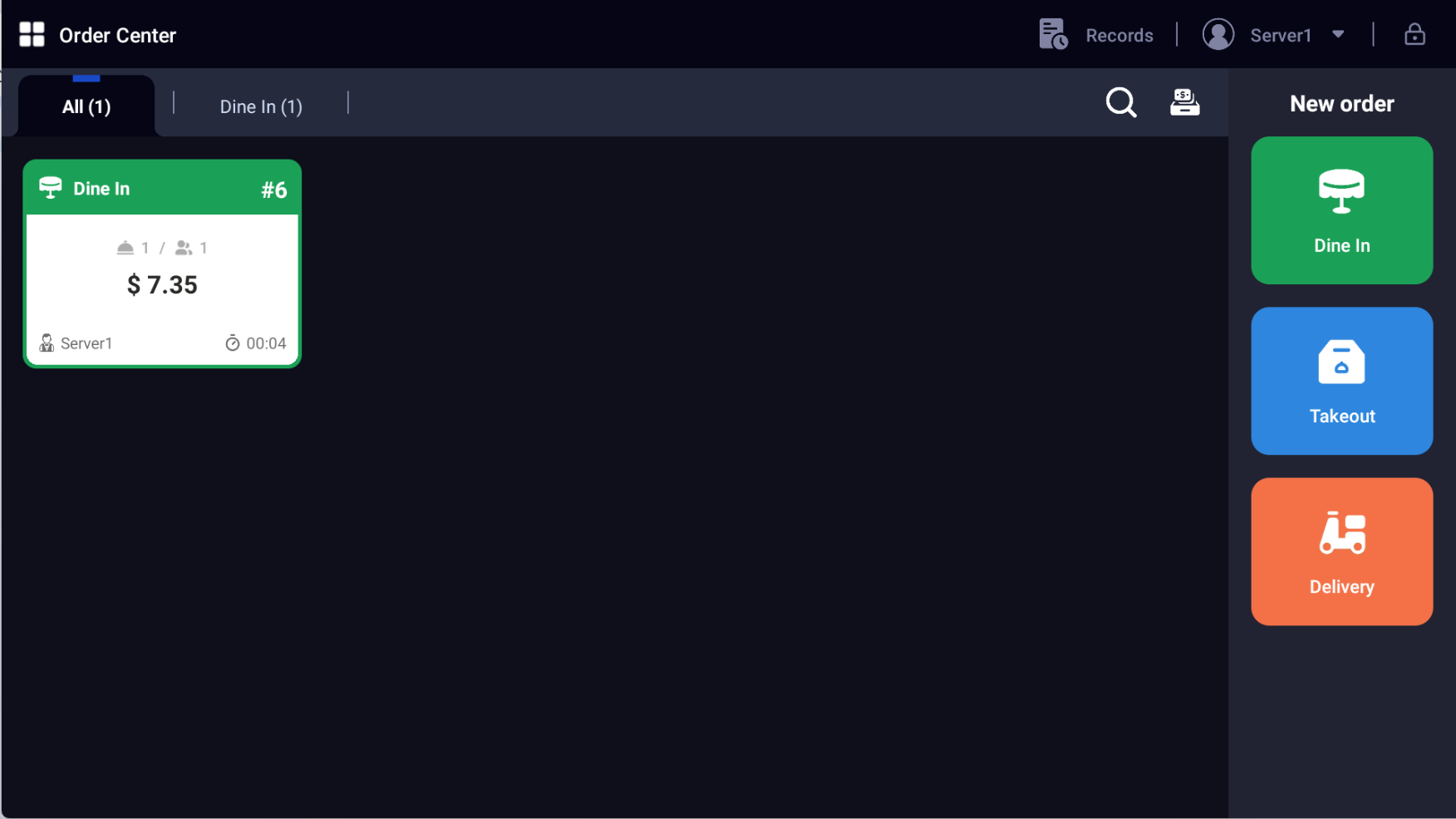The image size is (1456, 819).
Task: Click the Order Center grid icon
Action: [32, 35]
